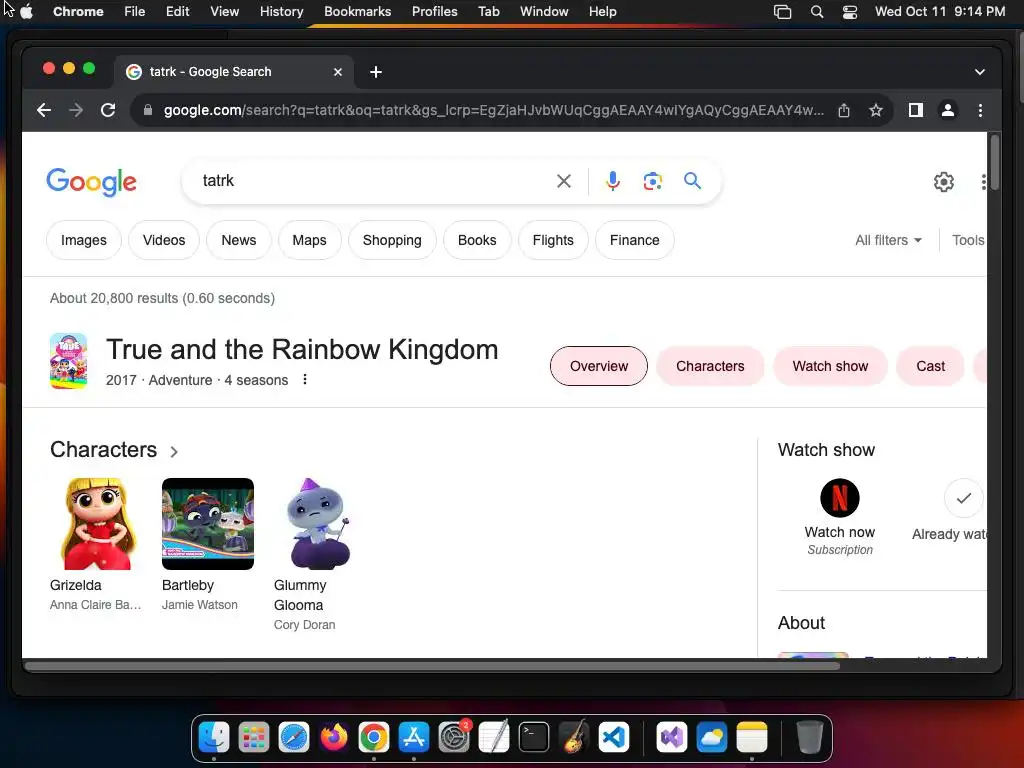Open the tab search dropdown arrow
The height and width of the screenshot is (768, 1024).
point(979,72)
